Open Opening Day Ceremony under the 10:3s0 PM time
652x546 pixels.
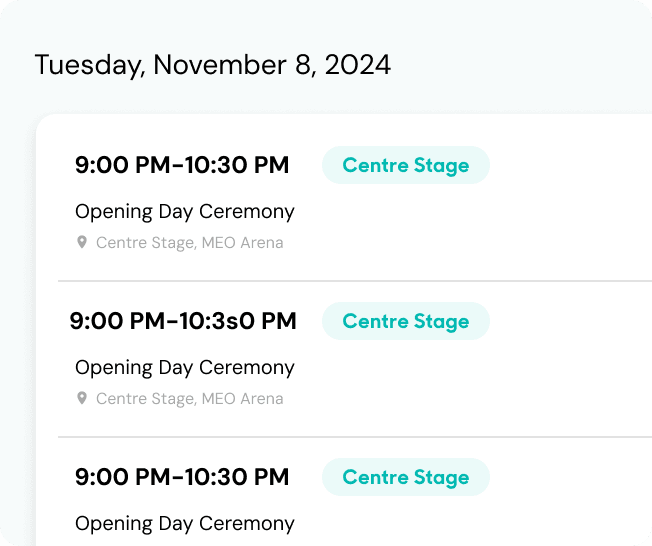pyautogui.click(x=185, y=368)
